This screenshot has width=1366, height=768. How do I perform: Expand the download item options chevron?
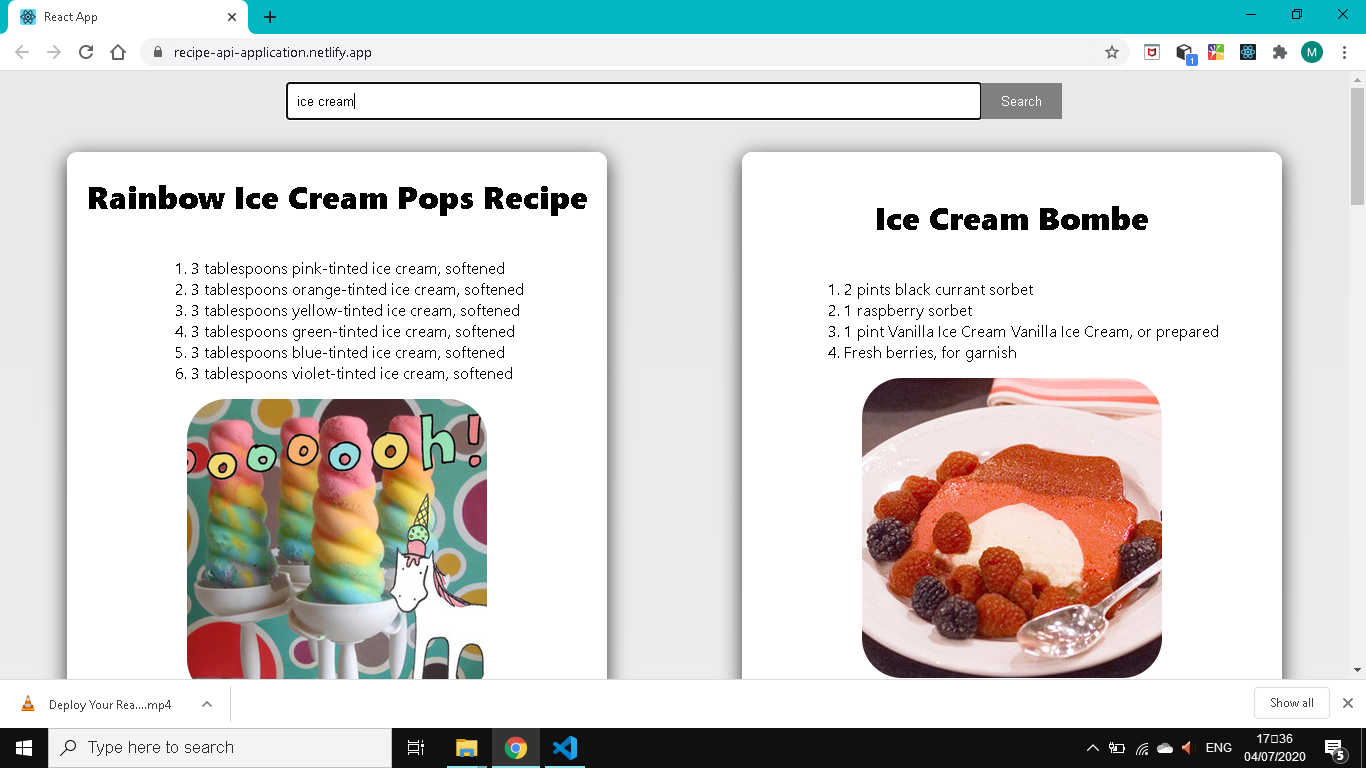point(207,704)
